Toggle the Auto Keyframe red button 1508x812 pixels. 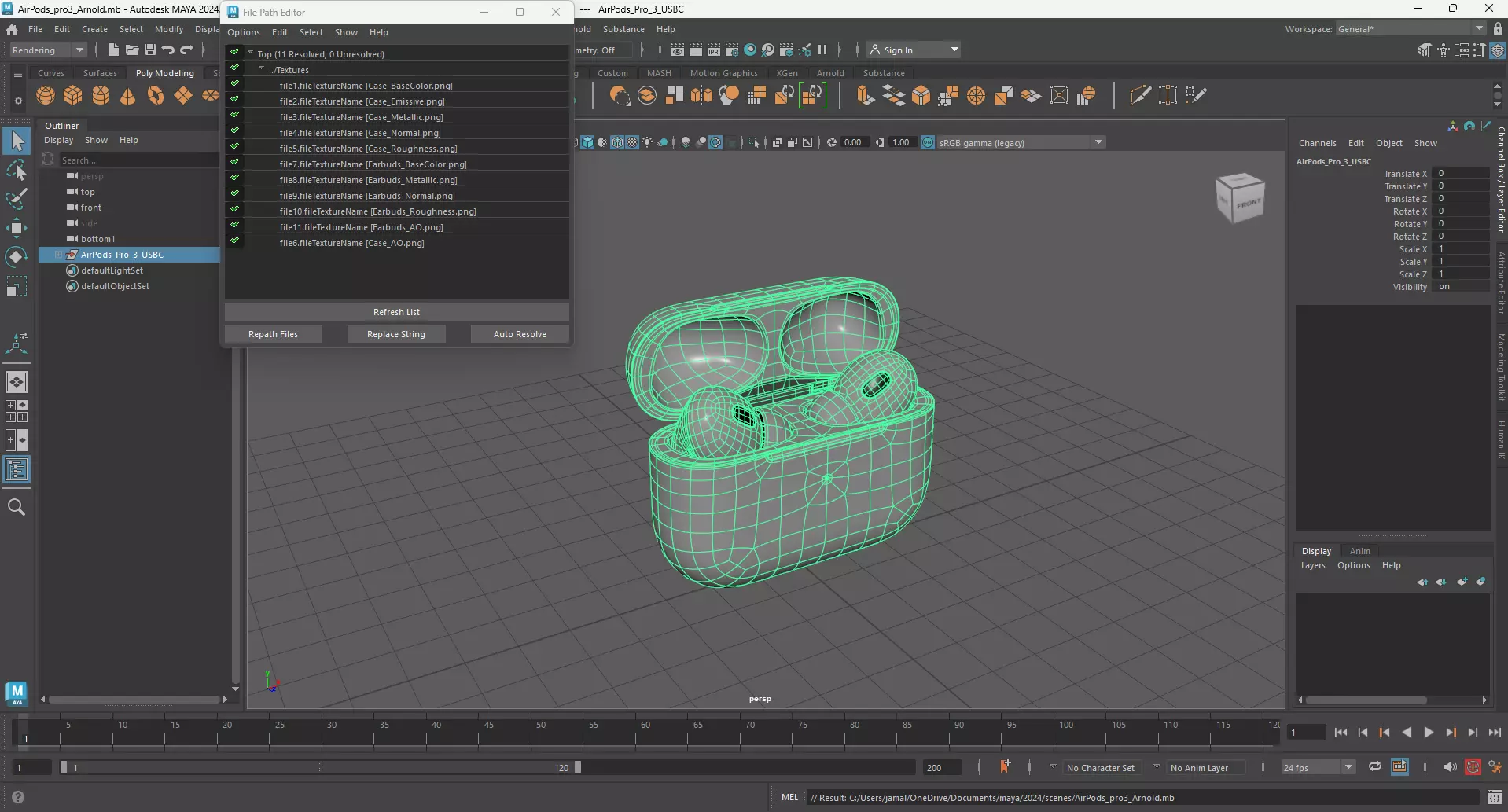click(x=1473, y=767)
